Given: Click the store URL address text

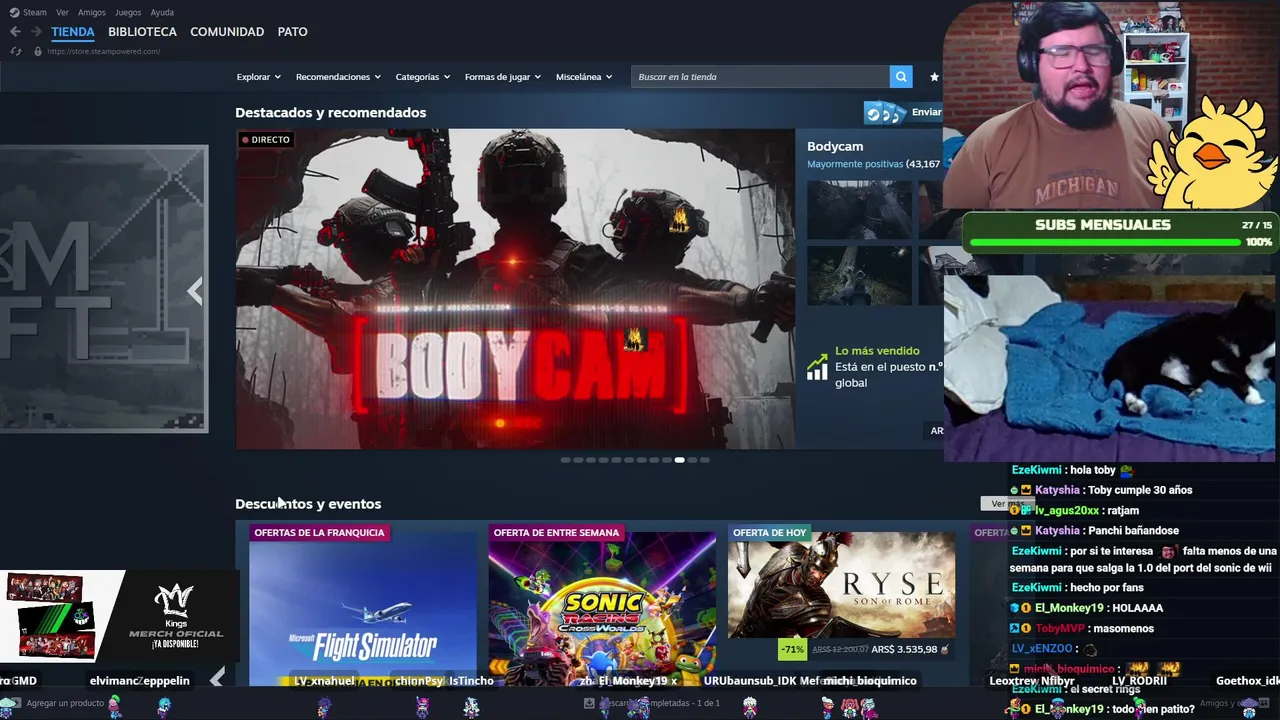Looking at the screenshot, I should click(104, 51).
